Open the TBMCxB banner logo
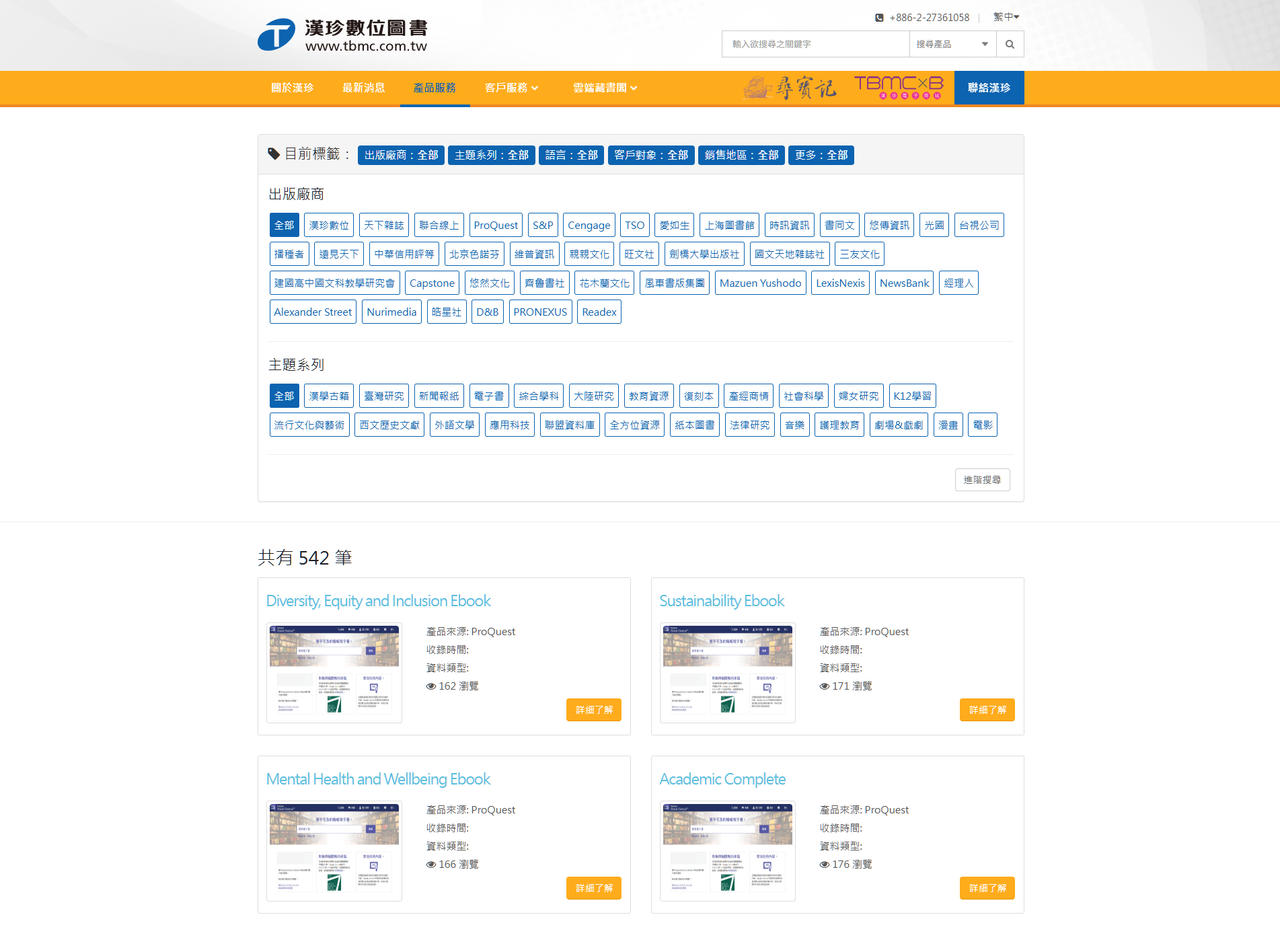 [x=899, y=88]
